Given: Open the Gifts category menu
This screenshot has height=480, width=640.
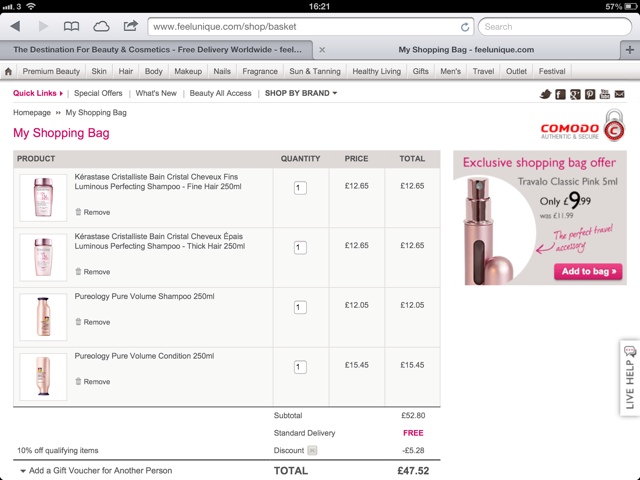Looking at the screenshot, I should [x=420, y=71].
